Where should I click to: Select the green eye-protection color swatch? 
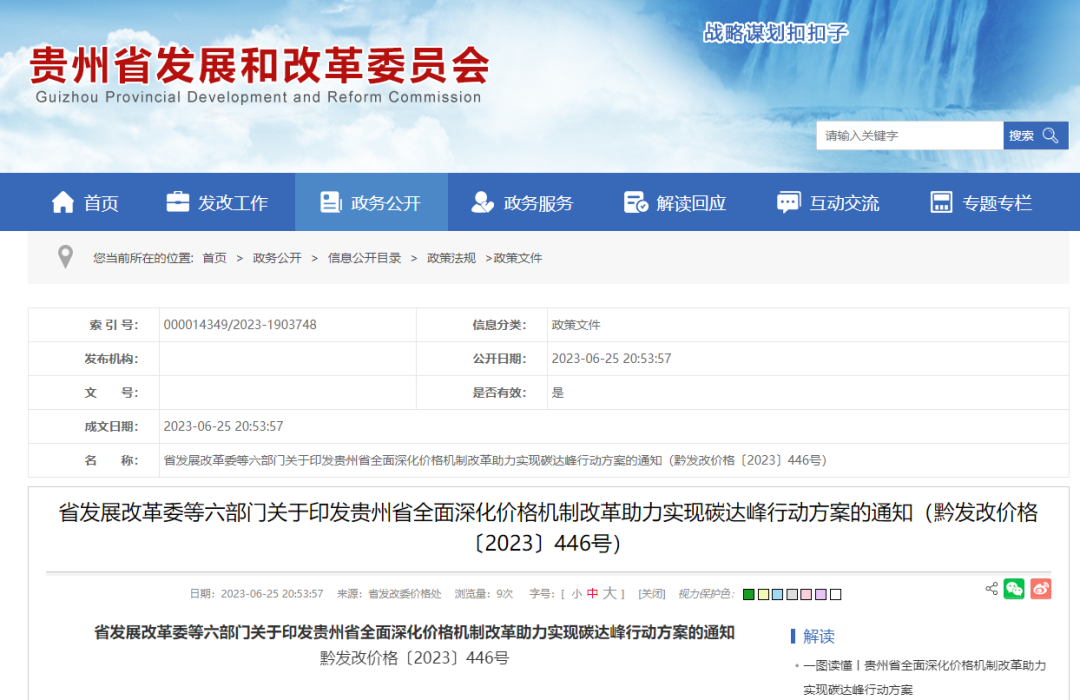pos(749,594)
